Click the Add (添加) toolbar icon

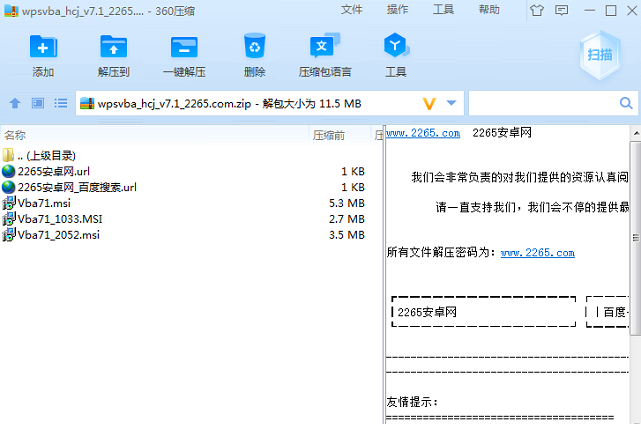pos(43,48)
